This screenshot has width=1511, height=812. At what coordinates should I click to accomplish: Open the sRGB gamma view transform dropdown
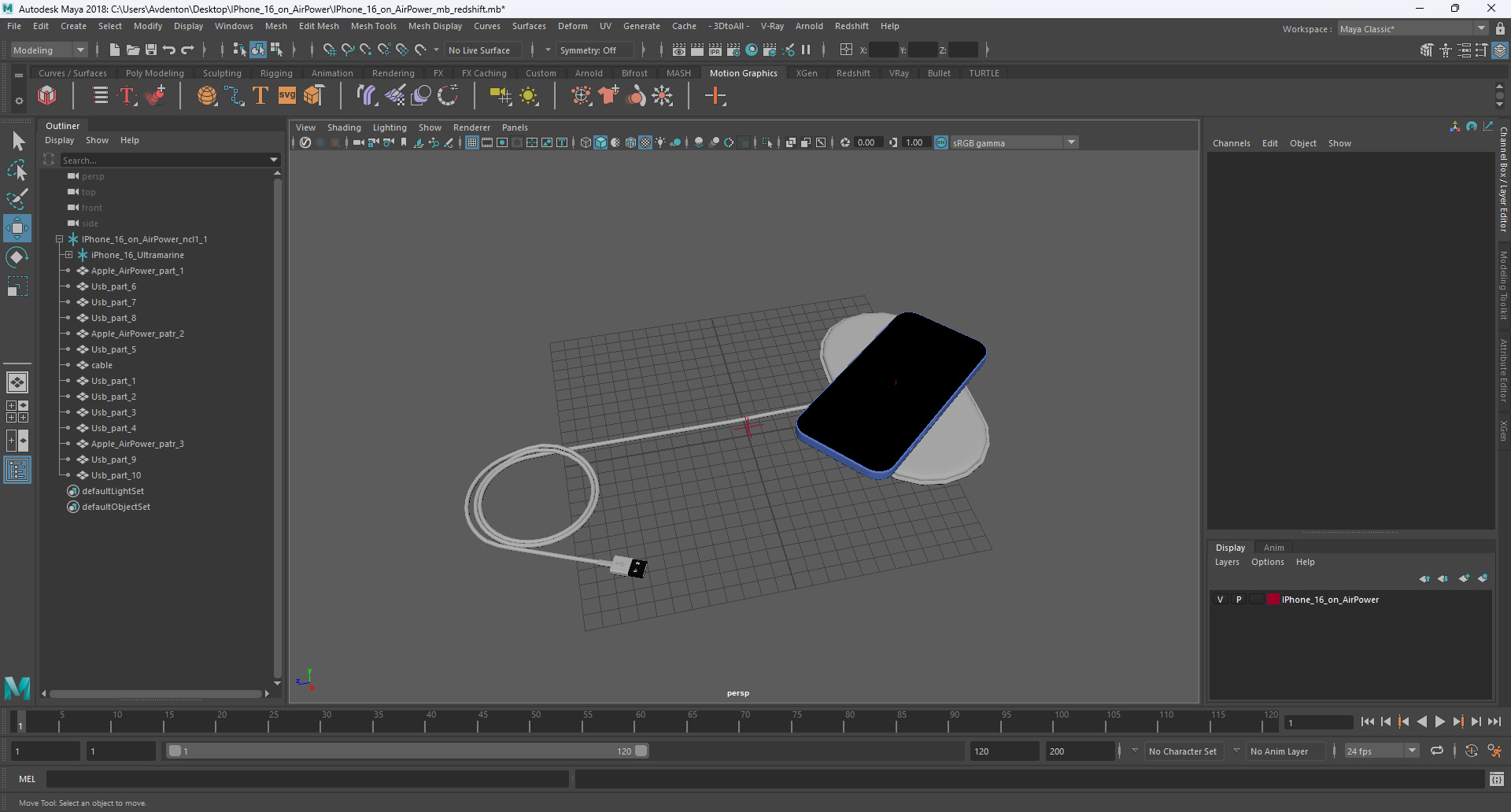click(1014, 142)
